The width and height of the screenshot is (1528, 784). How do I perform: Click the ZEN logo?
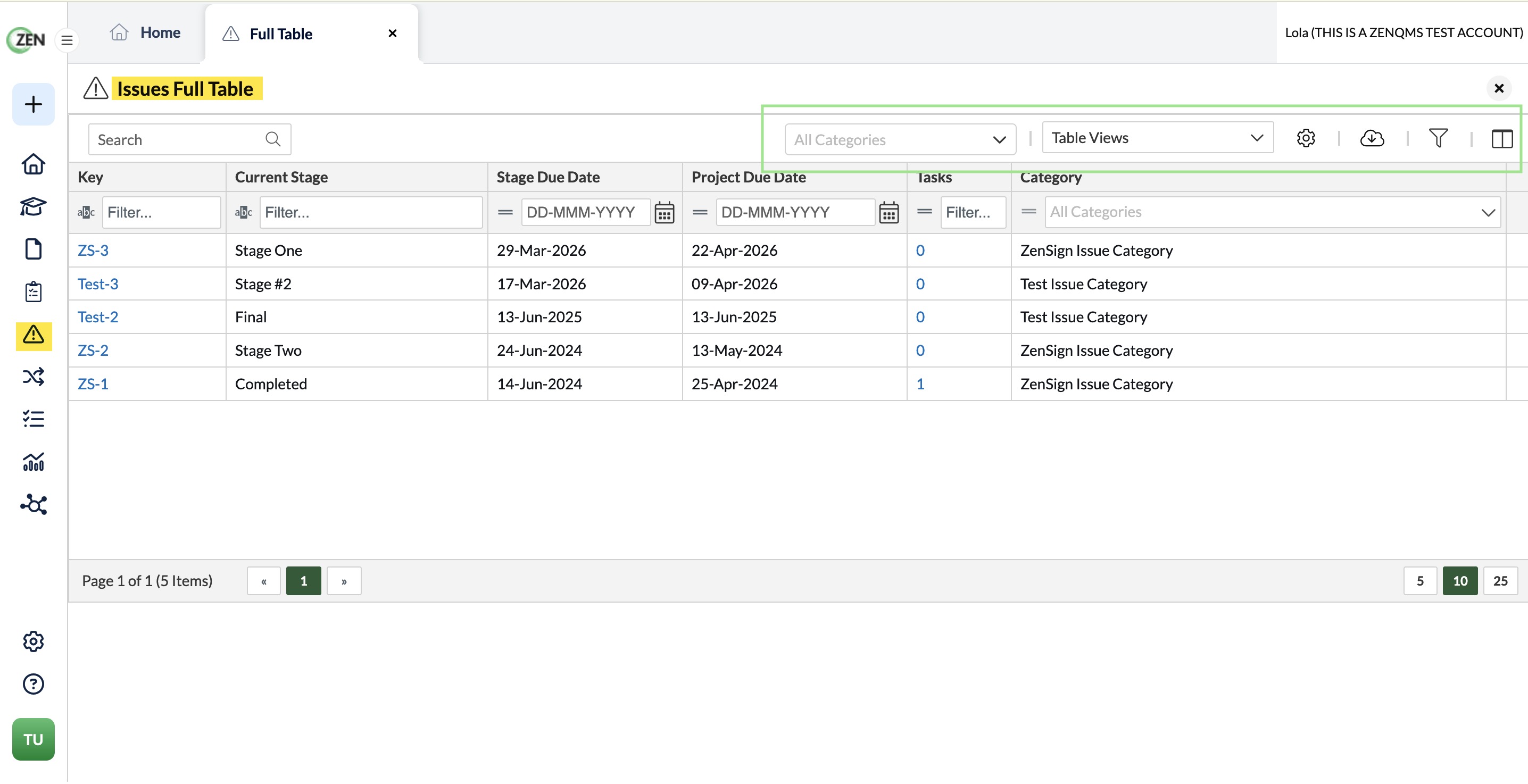pos(26,40)
